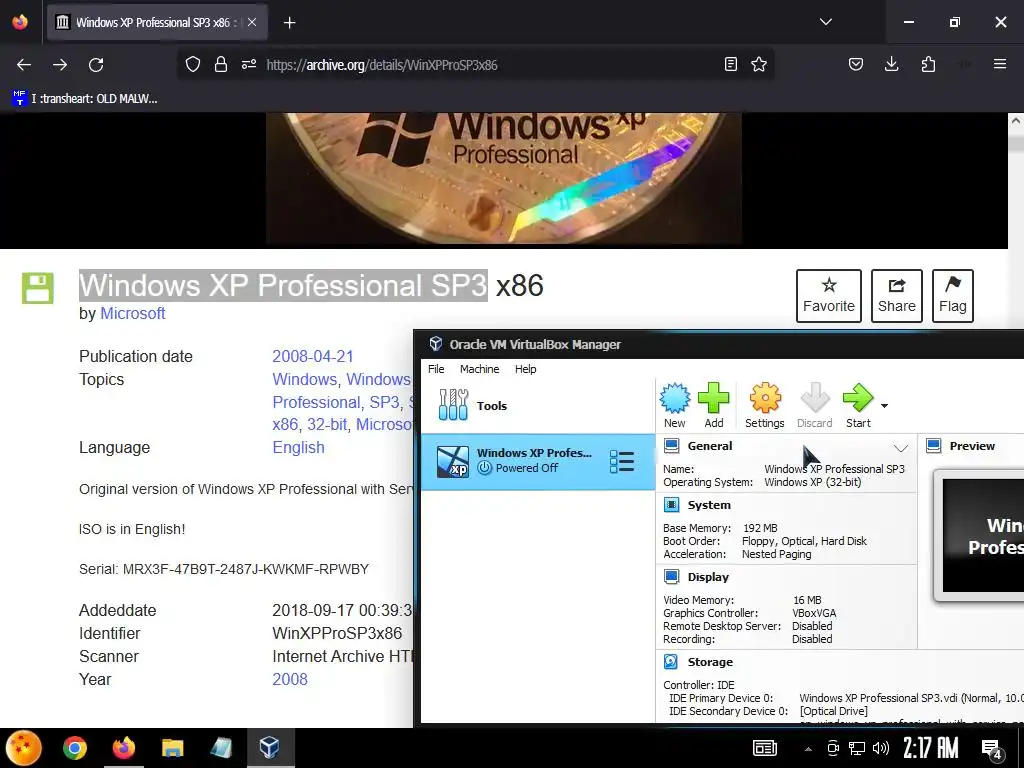Open the OLD MALW bookmark
Image resolution: width=1024 pixels, height=768 pixels.
click(x=85, y=99)
